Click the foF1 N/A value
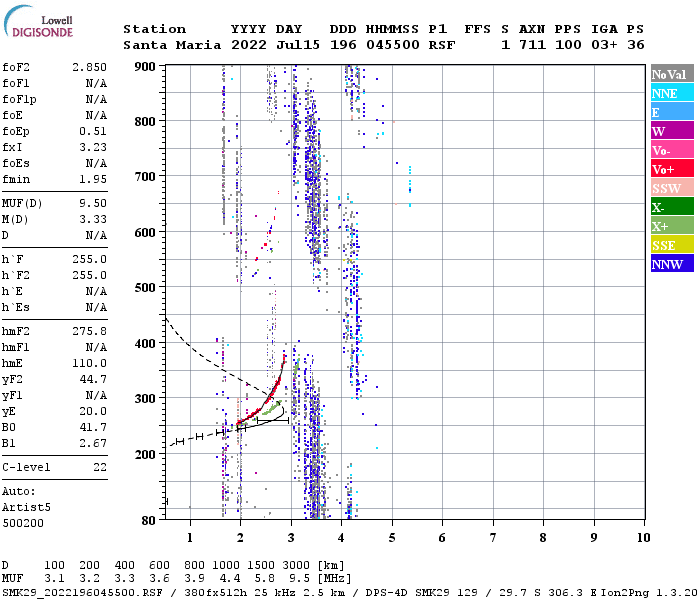 point(96,83)
